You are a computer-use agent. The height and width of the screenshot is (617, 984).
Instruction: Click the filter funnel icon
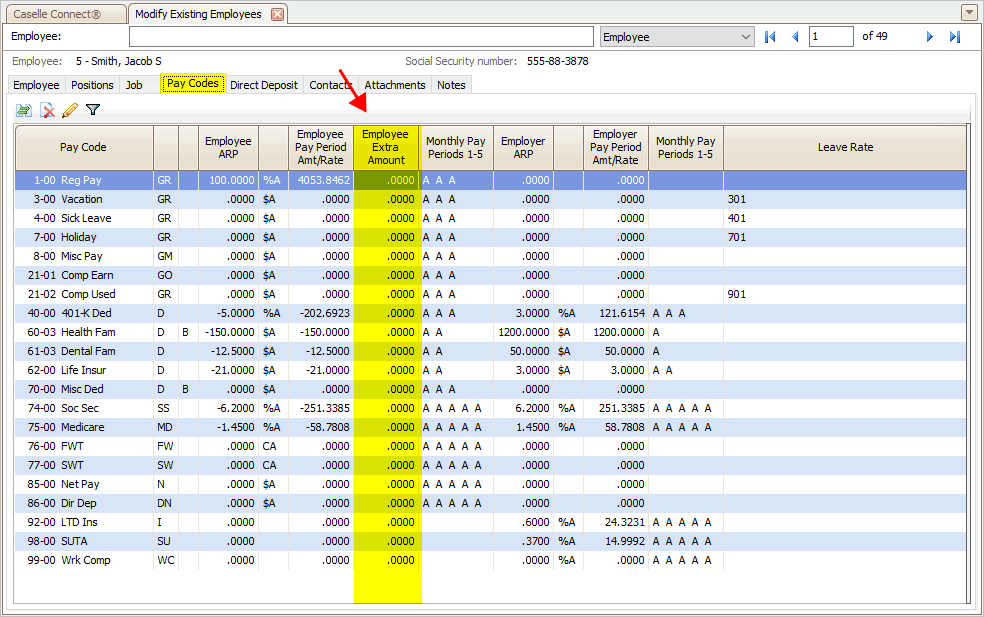93,110
